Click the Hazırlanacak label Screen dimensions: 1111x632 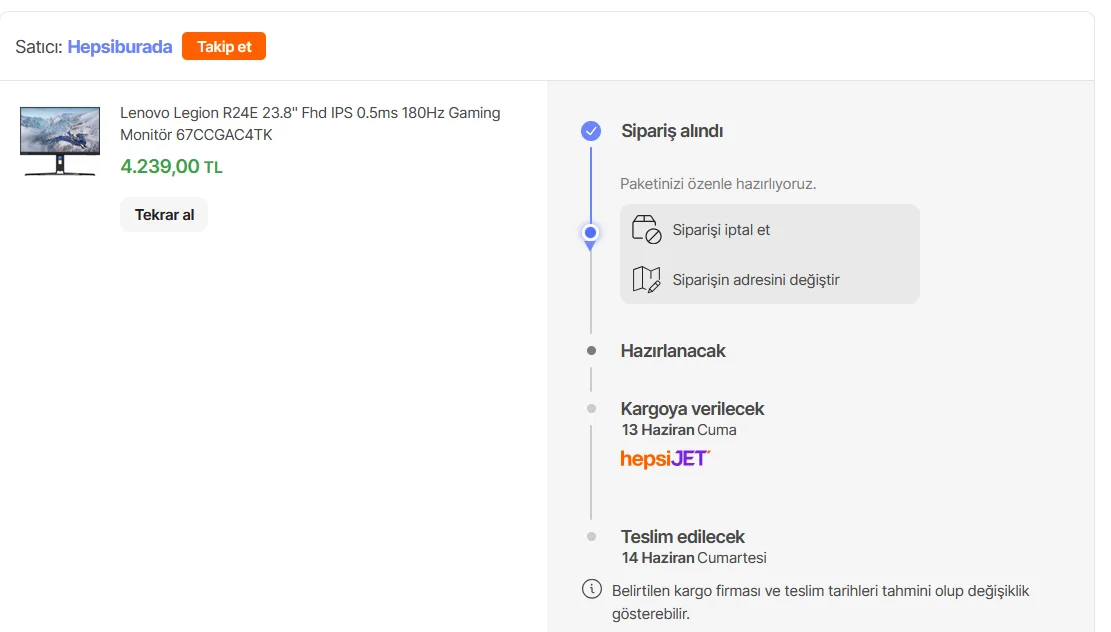[x=673, y=351]
